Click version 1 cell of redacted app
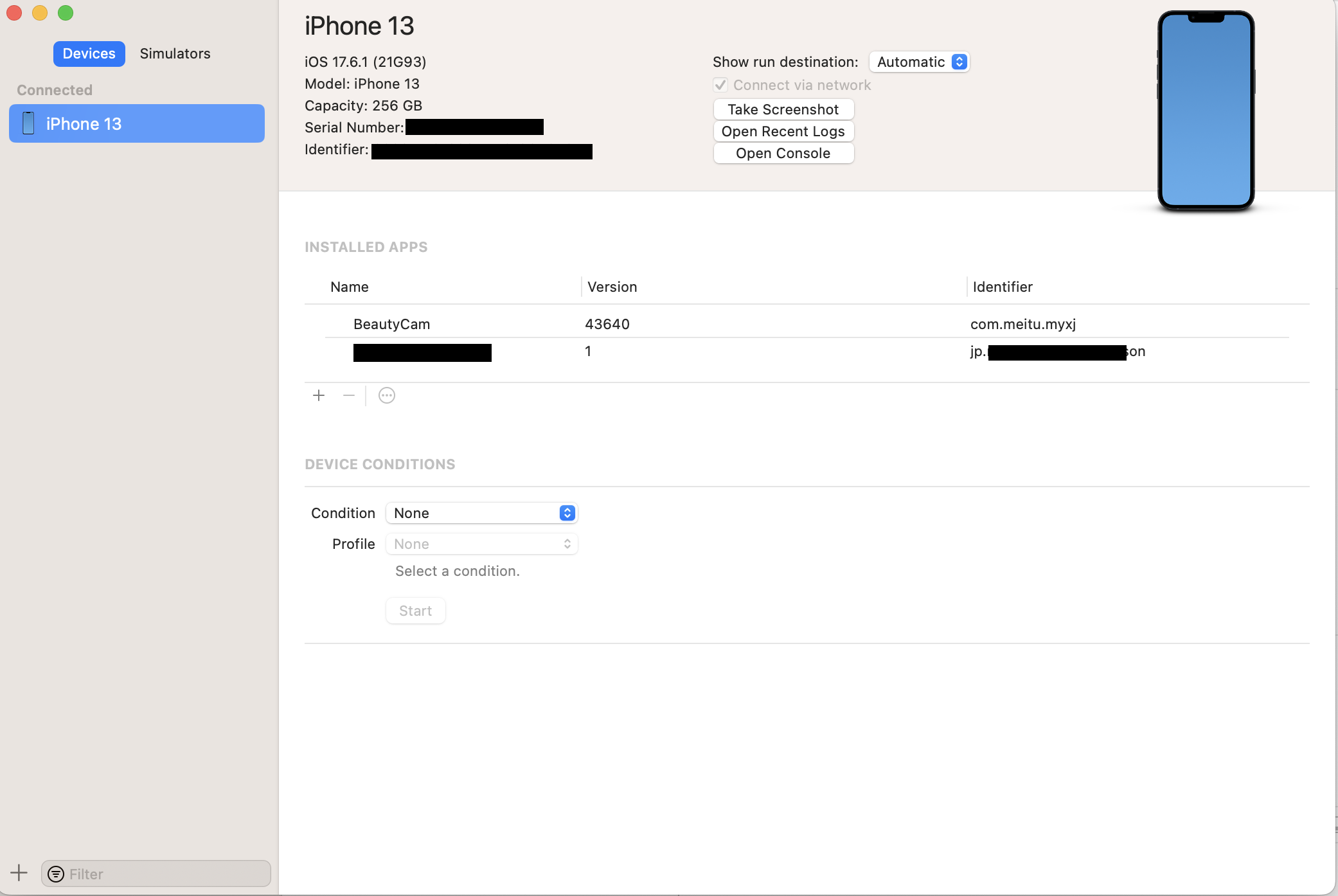 pos(588,351)
